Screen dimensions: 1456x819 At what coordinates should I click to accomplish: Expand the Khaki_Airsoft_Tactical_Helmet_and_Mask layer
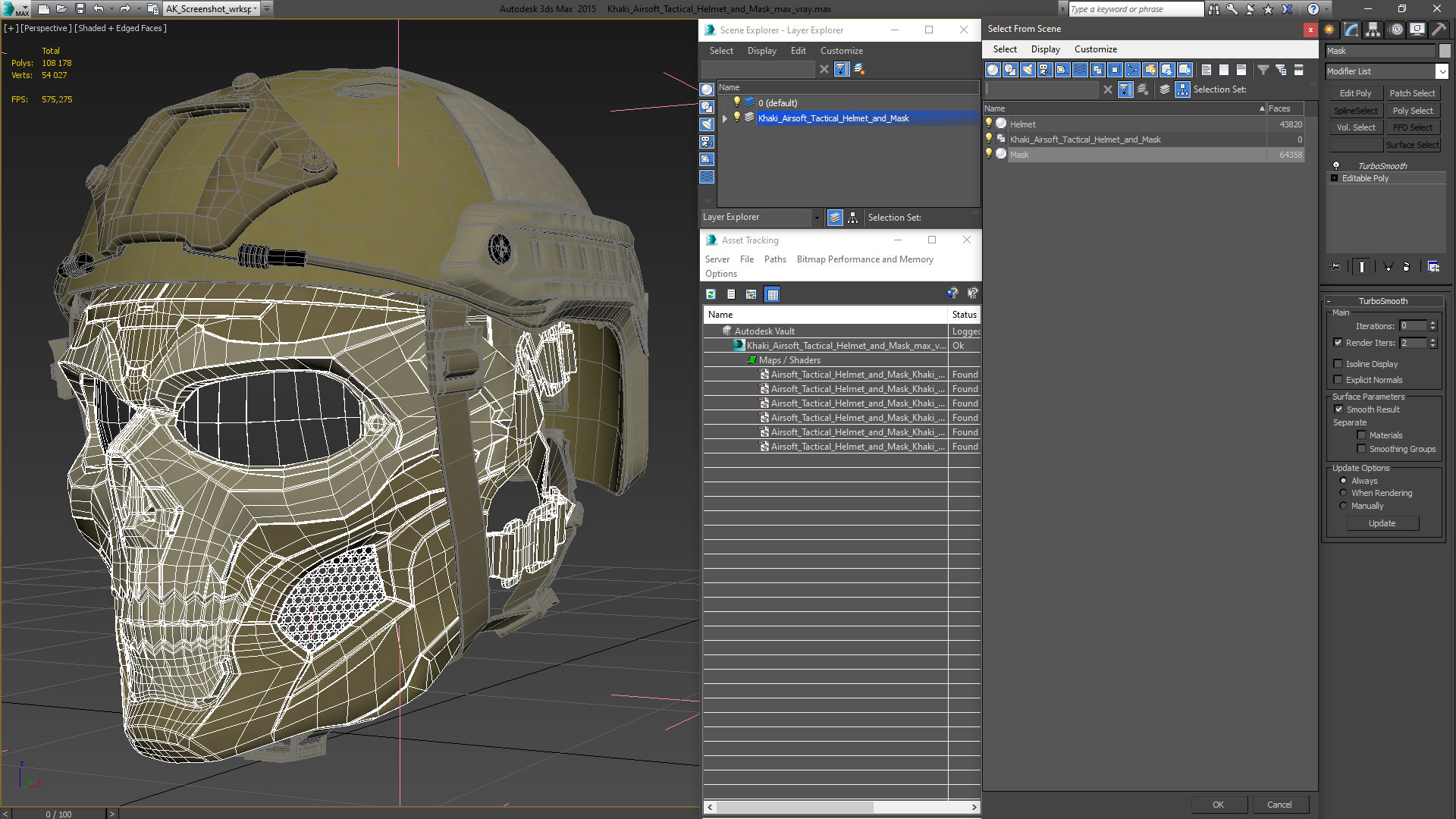[x=725, y=118]
